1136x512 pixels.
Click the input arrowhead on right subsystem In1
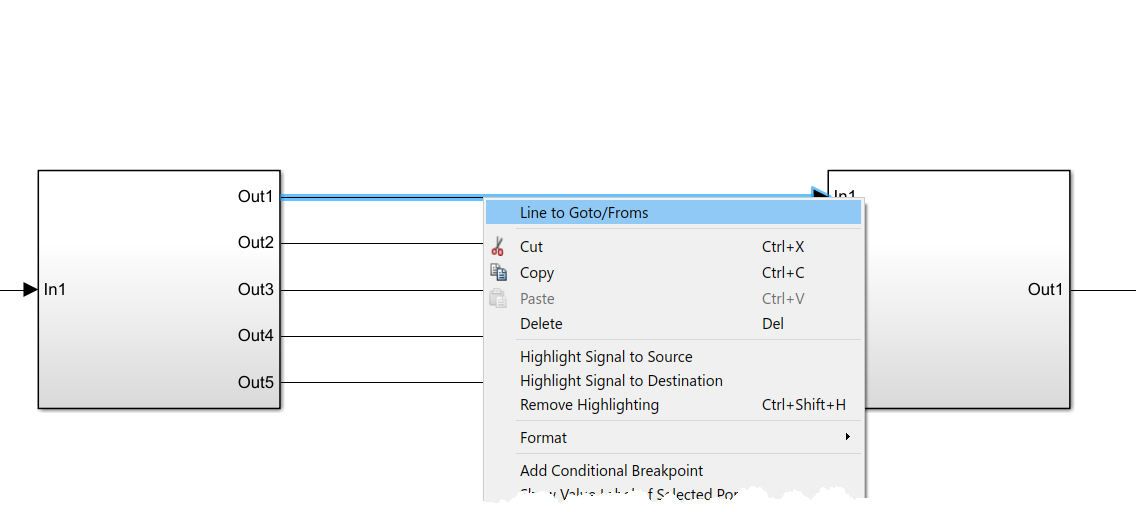point(820,194)
